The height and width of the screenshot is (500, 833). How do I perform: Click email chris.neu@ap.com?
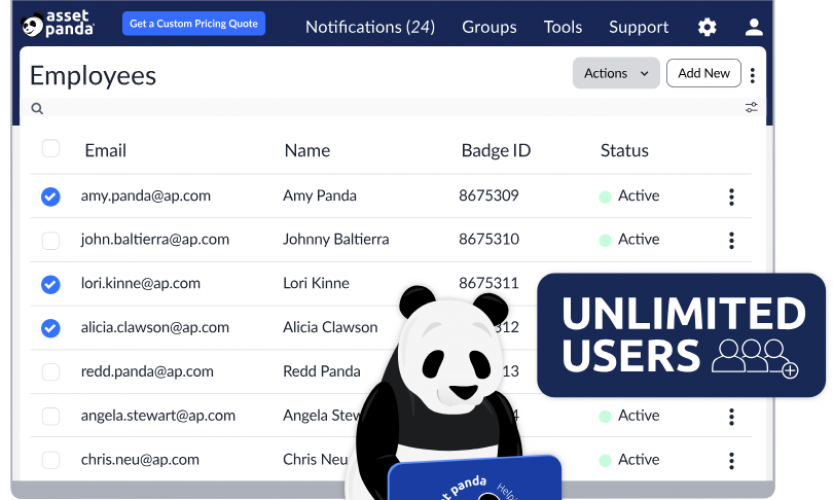140,460
